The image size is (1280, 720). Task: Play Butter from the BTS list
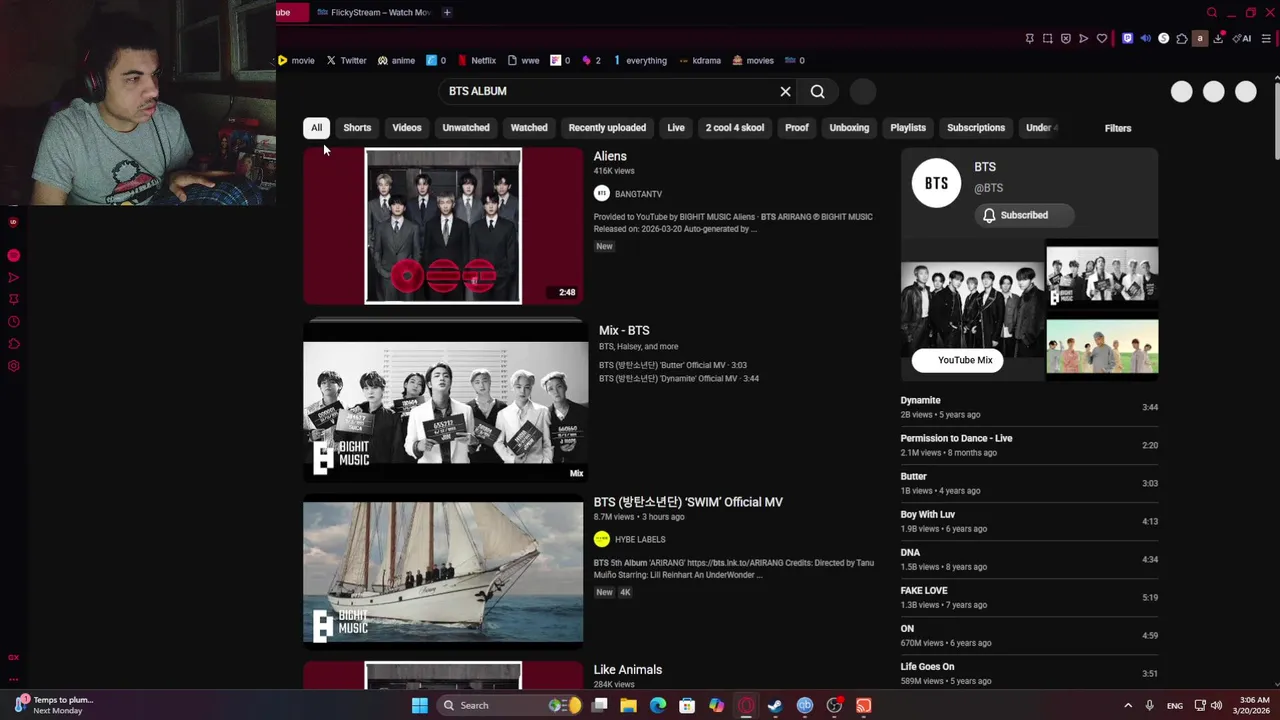point(1029,483)
